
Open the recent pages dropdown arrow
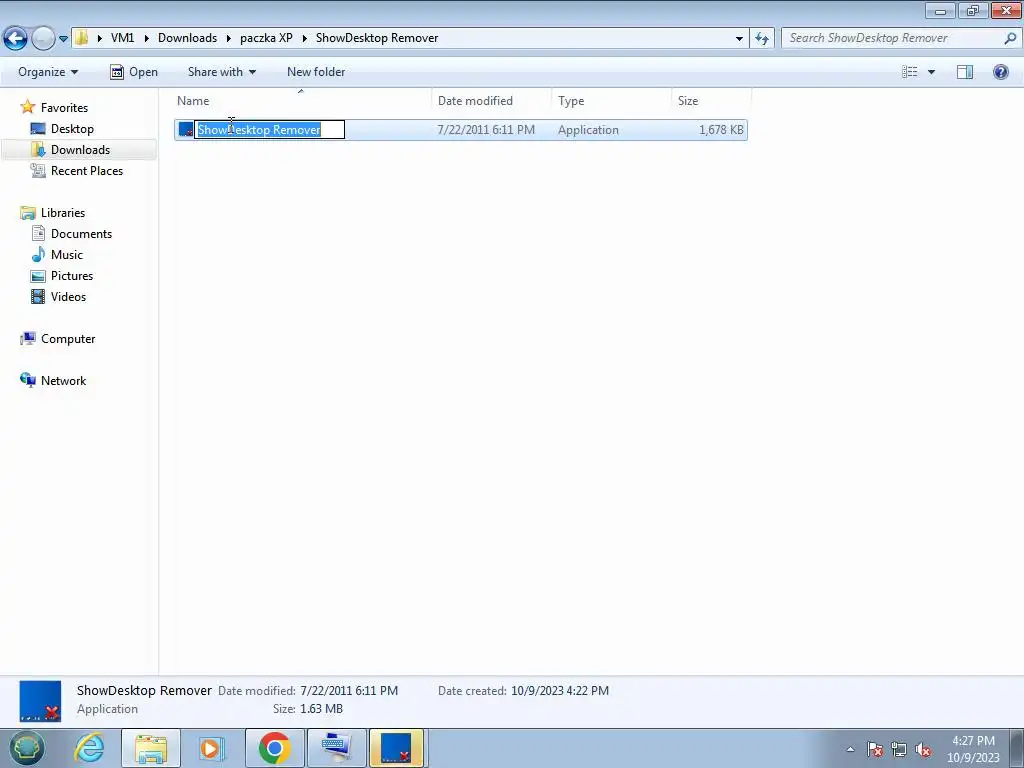point(63,39)
